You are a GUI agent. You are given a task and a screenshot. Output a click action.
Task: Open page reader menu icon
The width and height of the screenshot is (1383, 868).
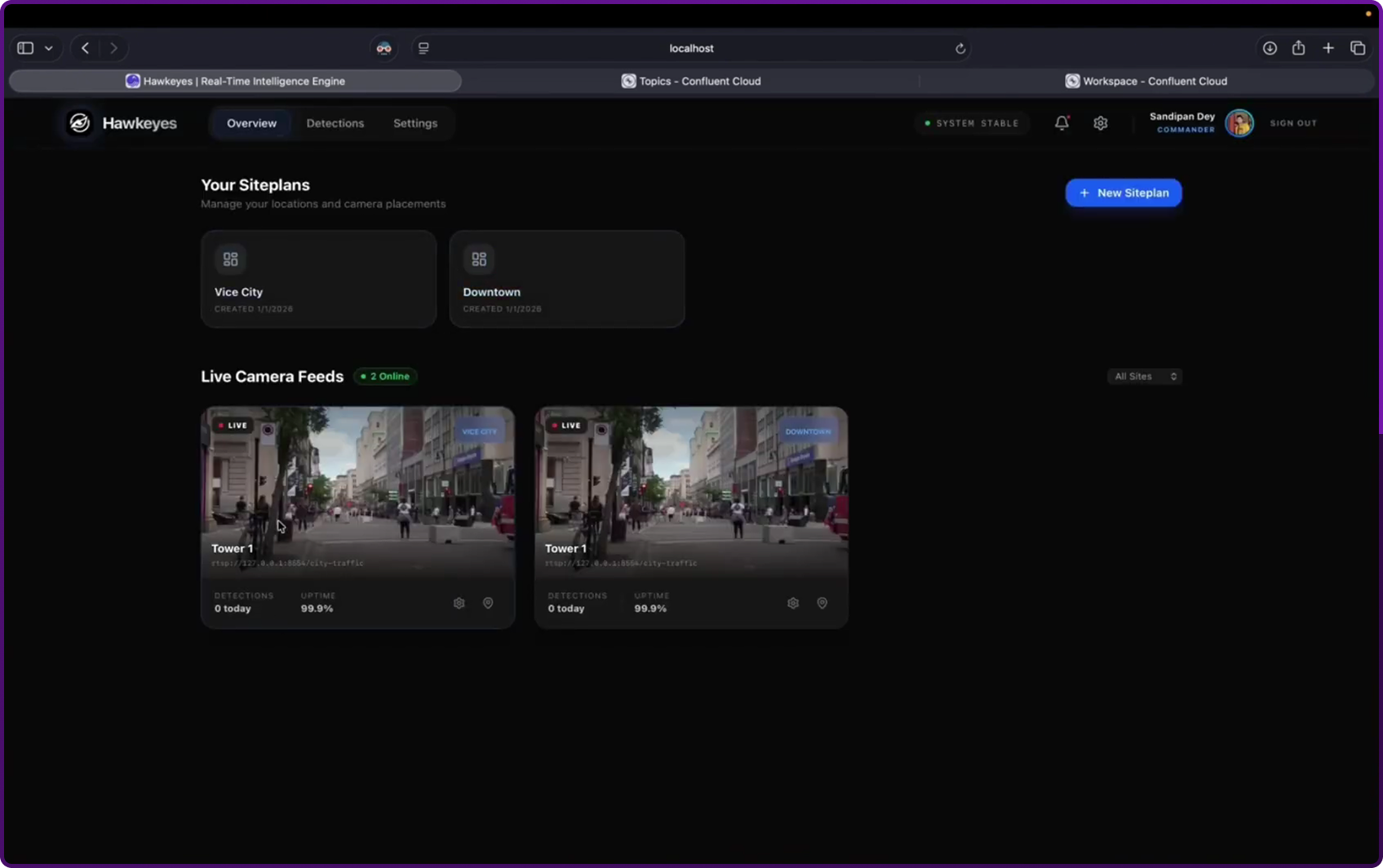coord(423,48)
